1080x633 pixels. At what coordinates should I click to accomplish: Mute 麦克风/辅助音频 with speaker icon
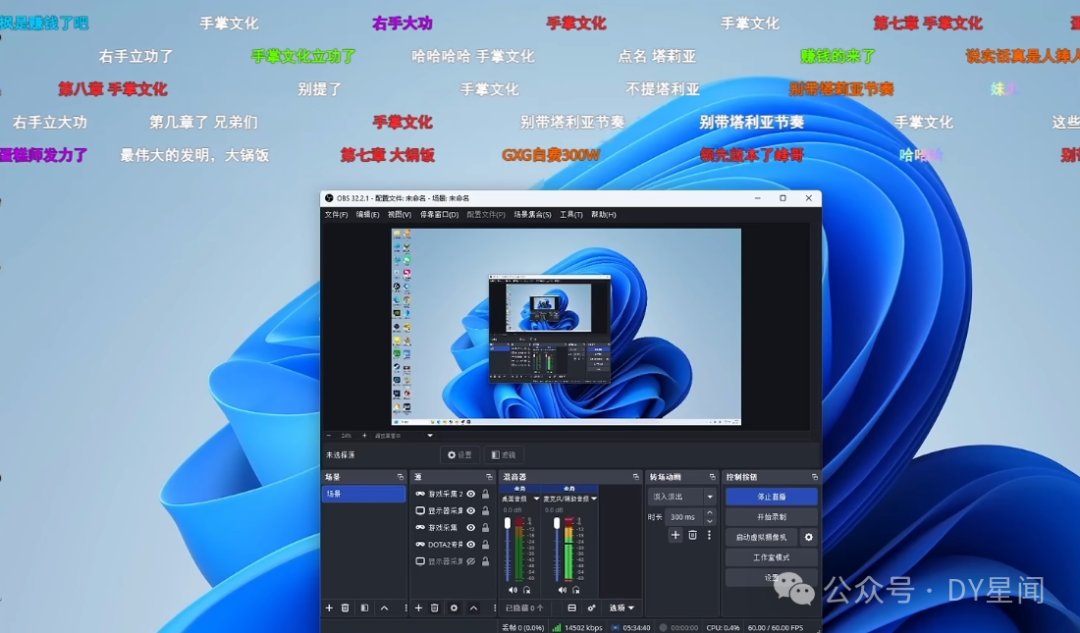[562, 590]
